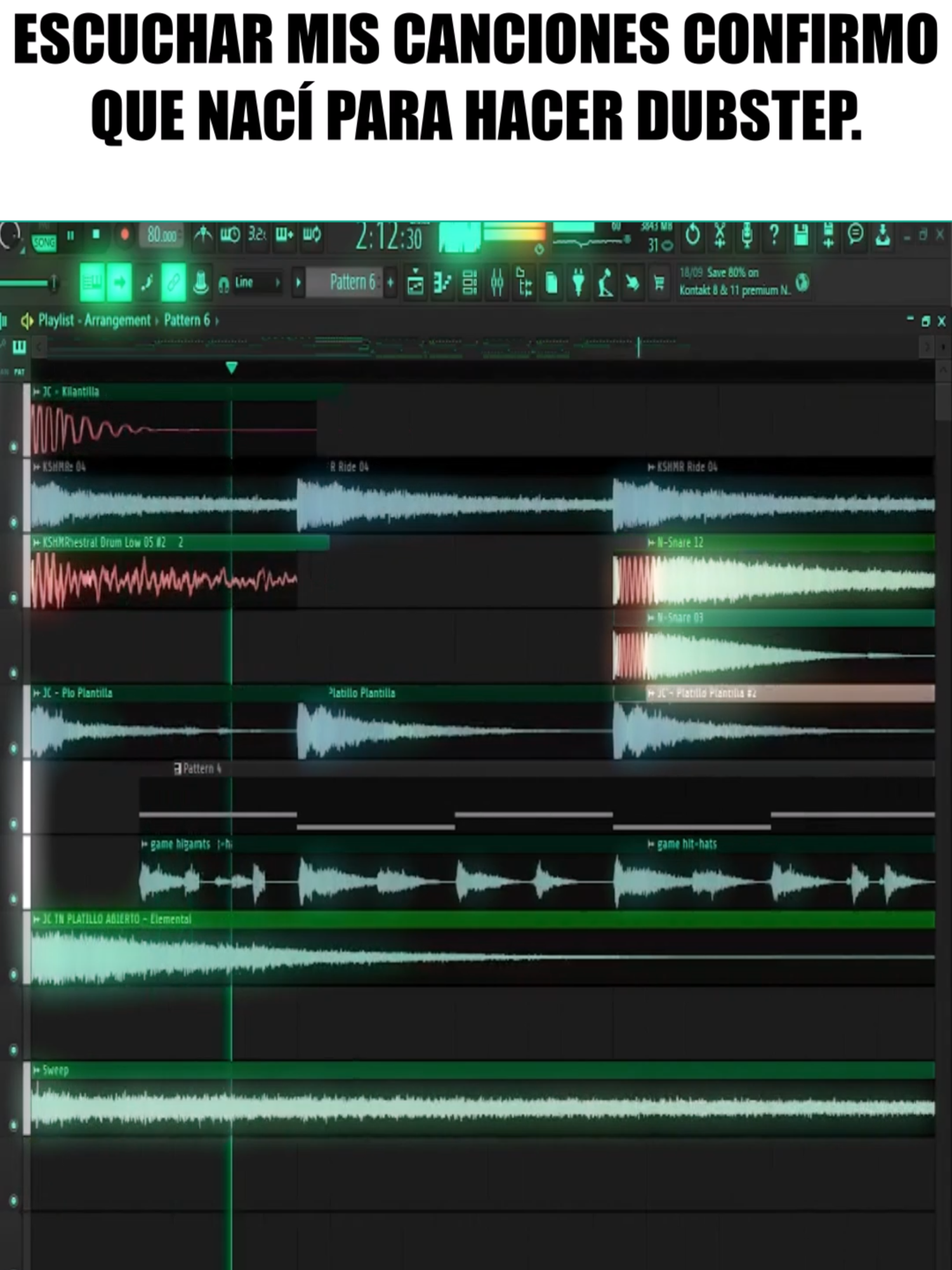
Task: Click the 80.000 tempo field
Action: tap(162, 236)
